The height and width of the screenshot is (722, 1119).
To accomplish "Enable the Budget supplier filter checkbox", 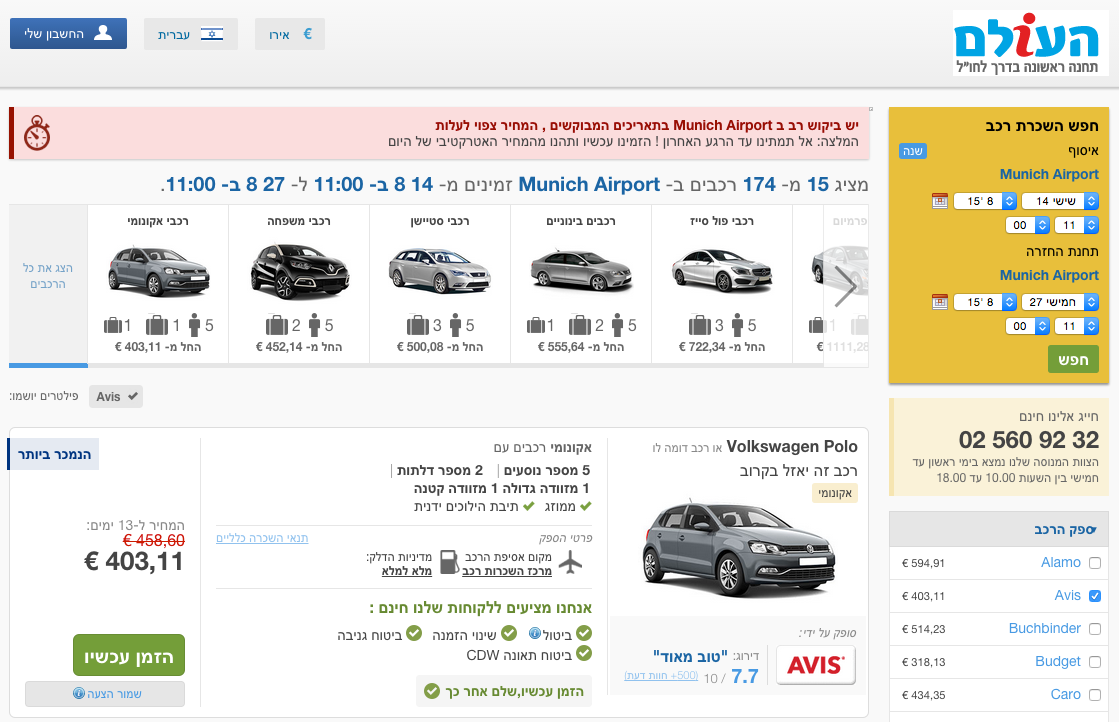I will pos(1094,662).
